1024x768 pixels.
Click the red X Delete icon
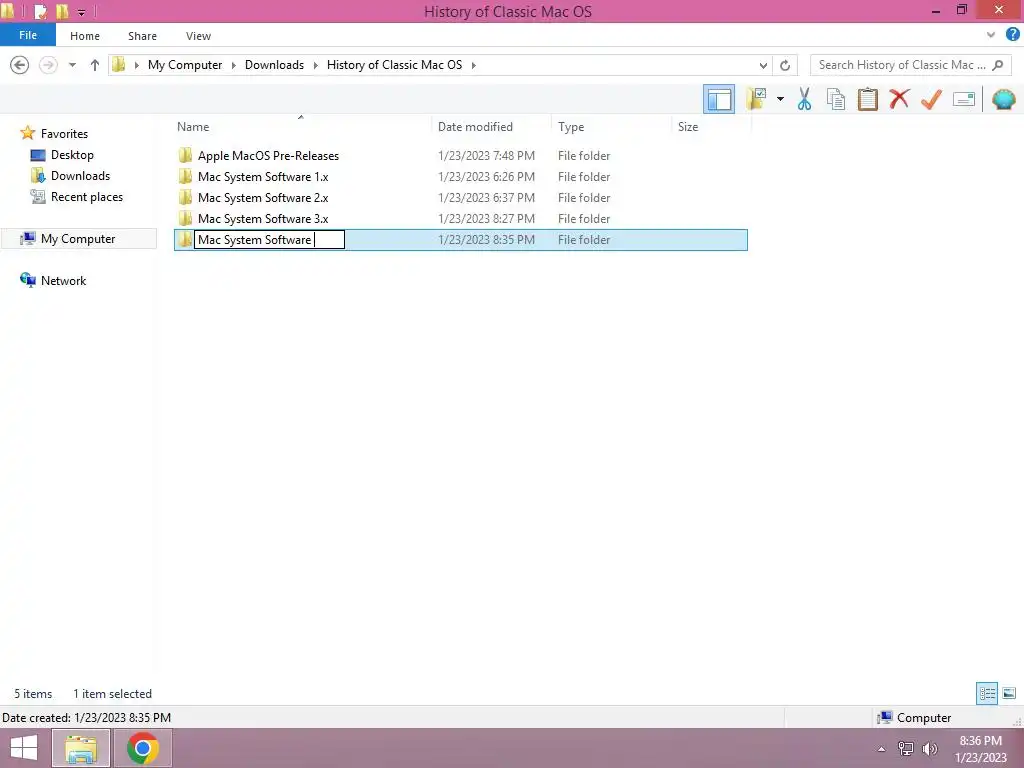point(899,99)
